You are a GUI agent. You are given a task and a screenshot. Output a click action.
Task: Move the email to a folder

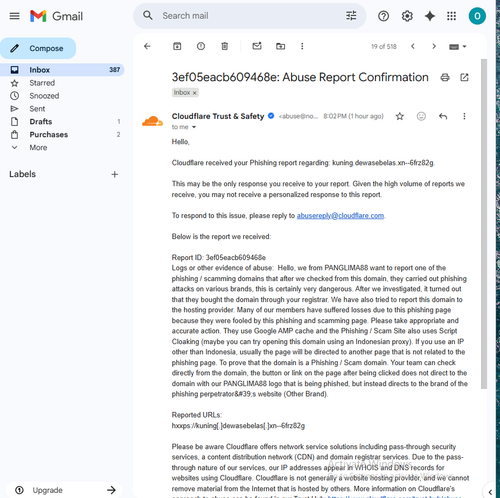281,46
